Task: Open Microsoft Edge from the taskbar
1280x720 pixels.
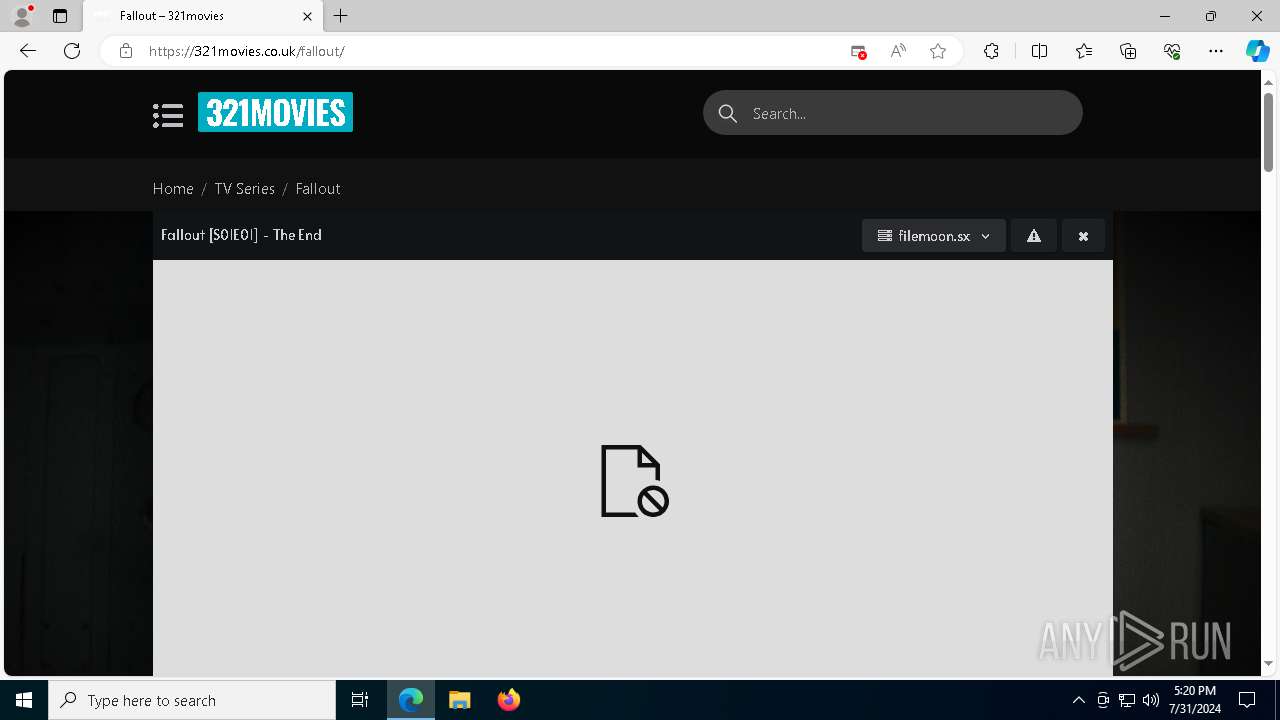Action: [411, 700]
